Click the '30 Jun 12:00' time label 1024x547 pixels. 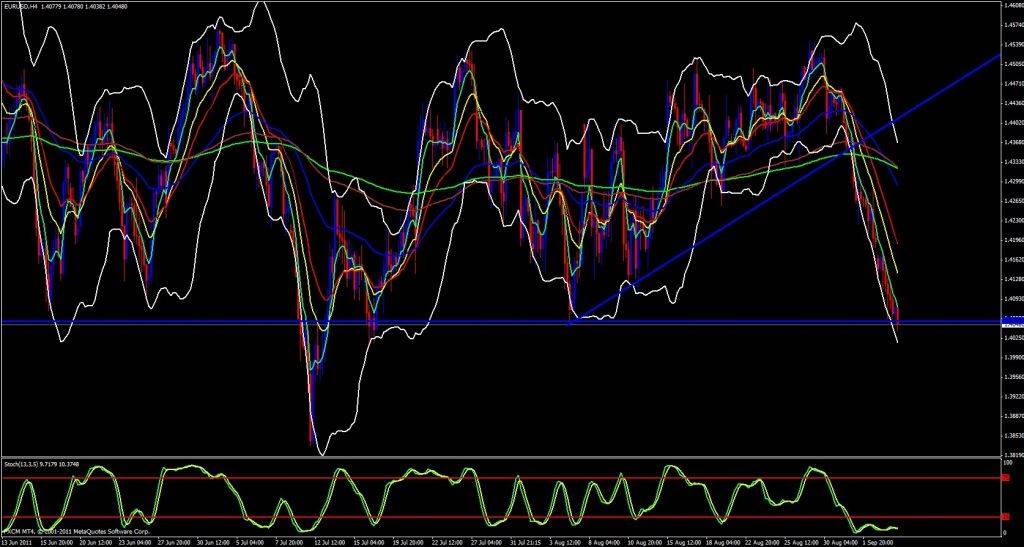[x=213, y=542]
